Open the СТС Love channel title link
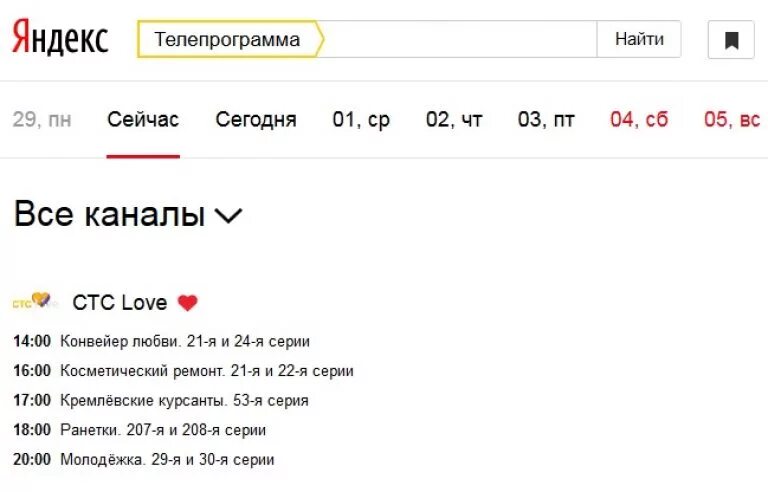This screenshot has height=492, width=768. pyautogui.click(x=120, y=302)
